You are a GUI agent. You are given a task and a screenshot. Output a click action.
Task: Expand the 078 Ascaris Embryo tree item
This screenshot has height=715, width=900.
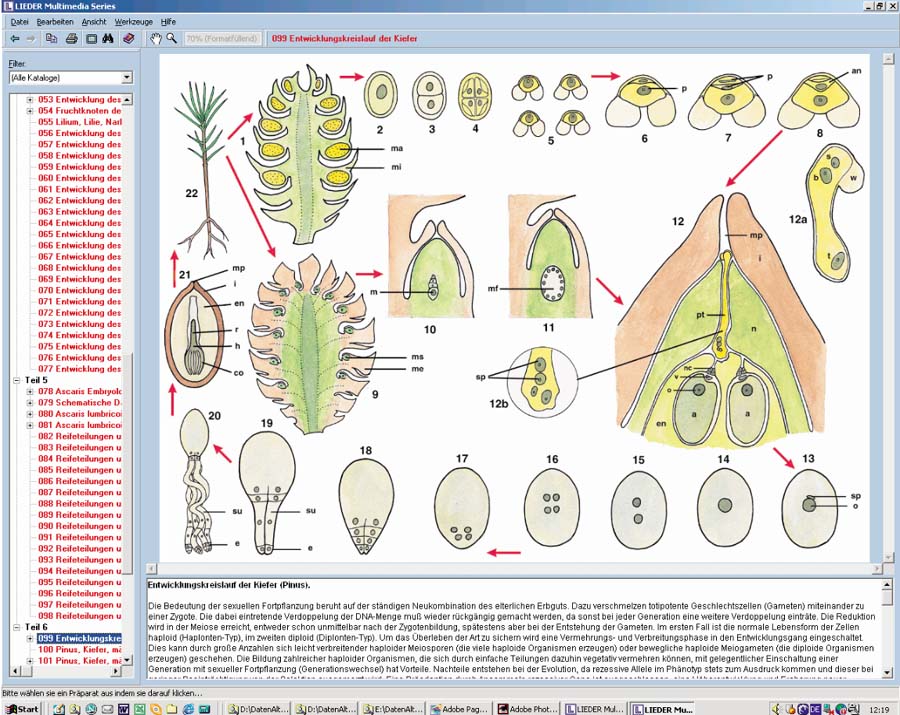pyautogui.click(x=30, y=391)
